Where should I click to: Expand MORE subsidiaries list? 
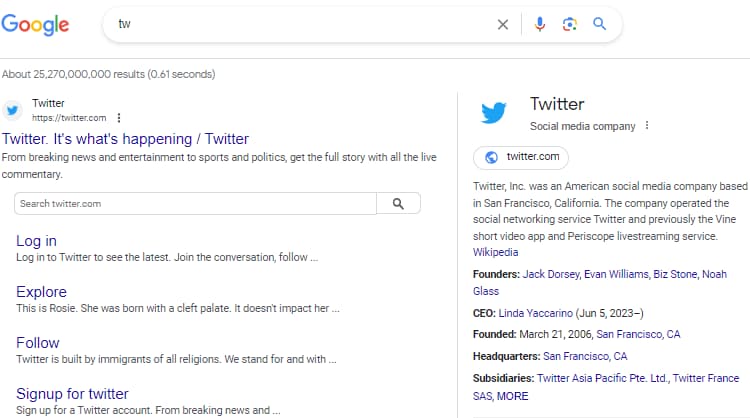coord(512,396)
